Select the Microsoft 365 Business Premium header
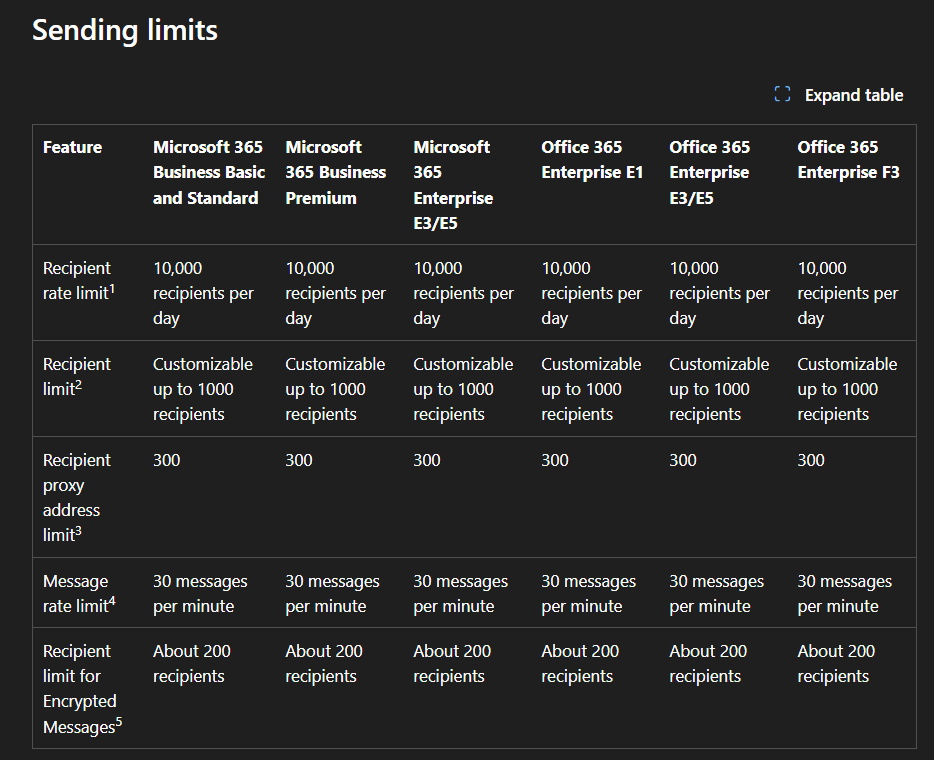This screenshot has height=760, width=934. [335, 172]
